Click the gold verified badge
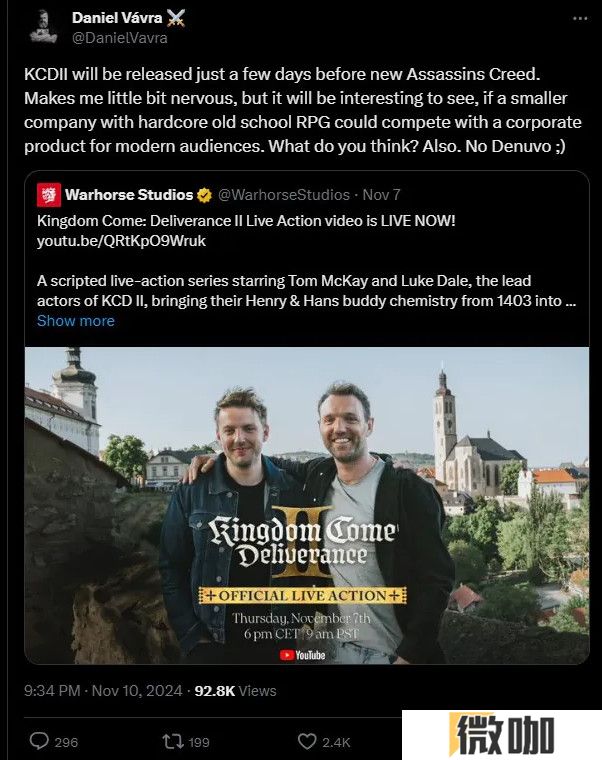Image resolution: width=602 pixels, height=760 pixels. pyautogui.click(x=205, y=195)
